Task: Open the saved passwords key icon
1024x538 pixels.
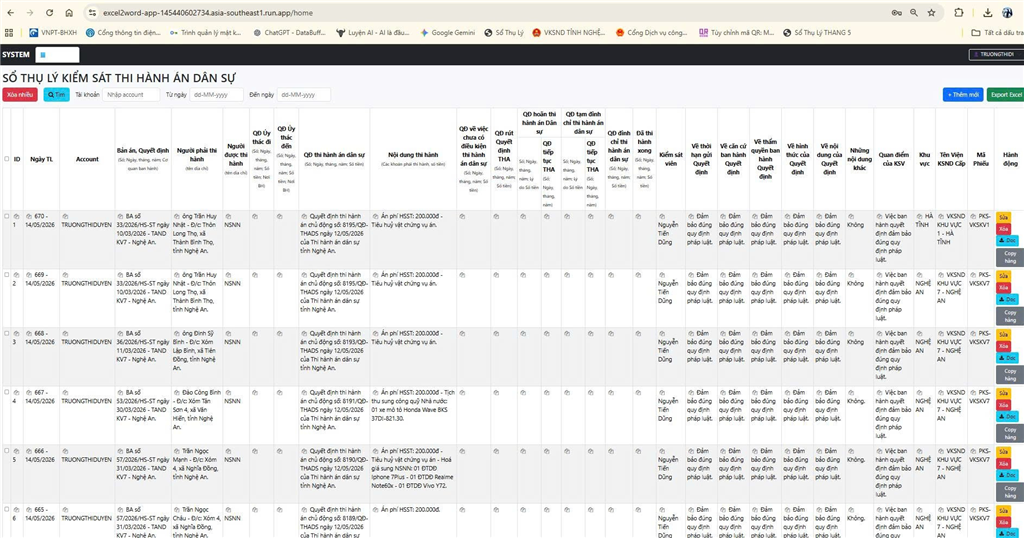Action: click(x=897, y=12)
